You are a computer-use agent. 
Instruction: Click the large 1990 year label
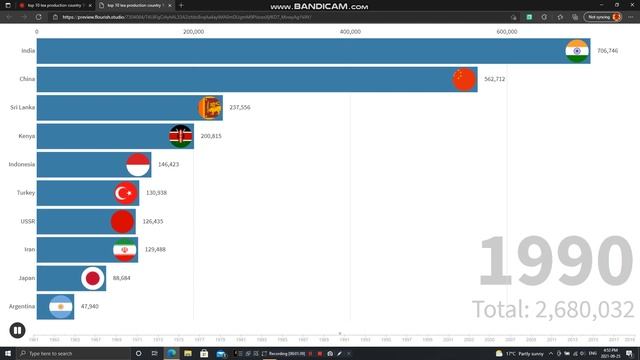[556, 260]
